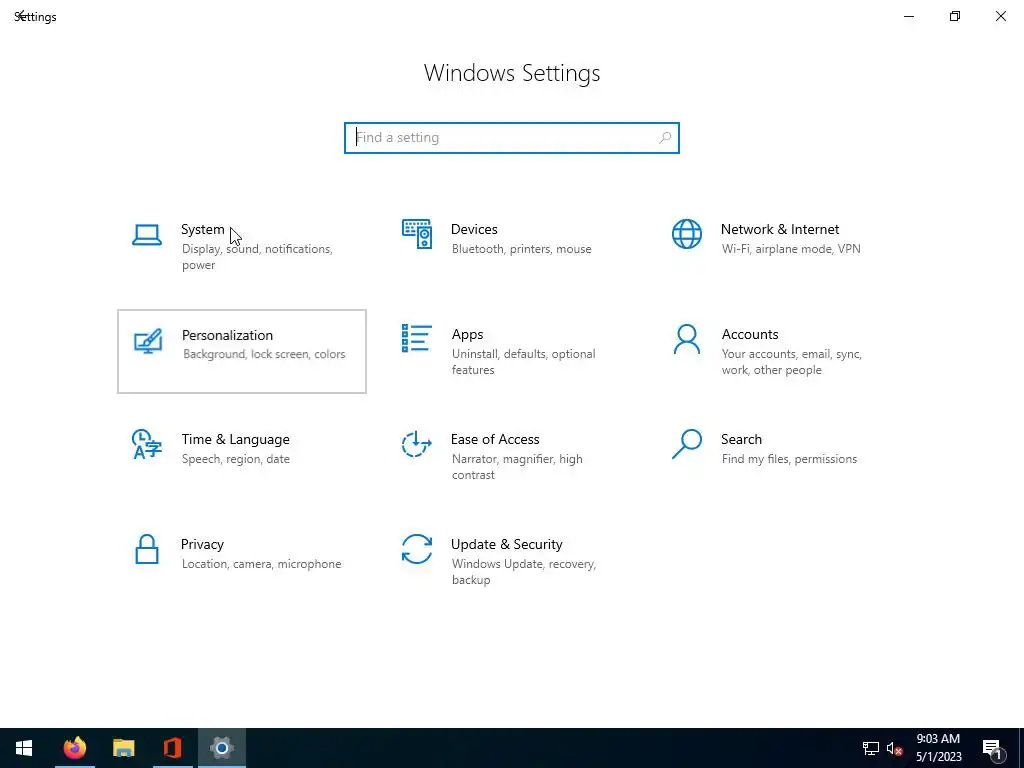Viewport: 1024px width, 768px height.
Task: Open network status tray icon
Action: [x=871, y=748]
